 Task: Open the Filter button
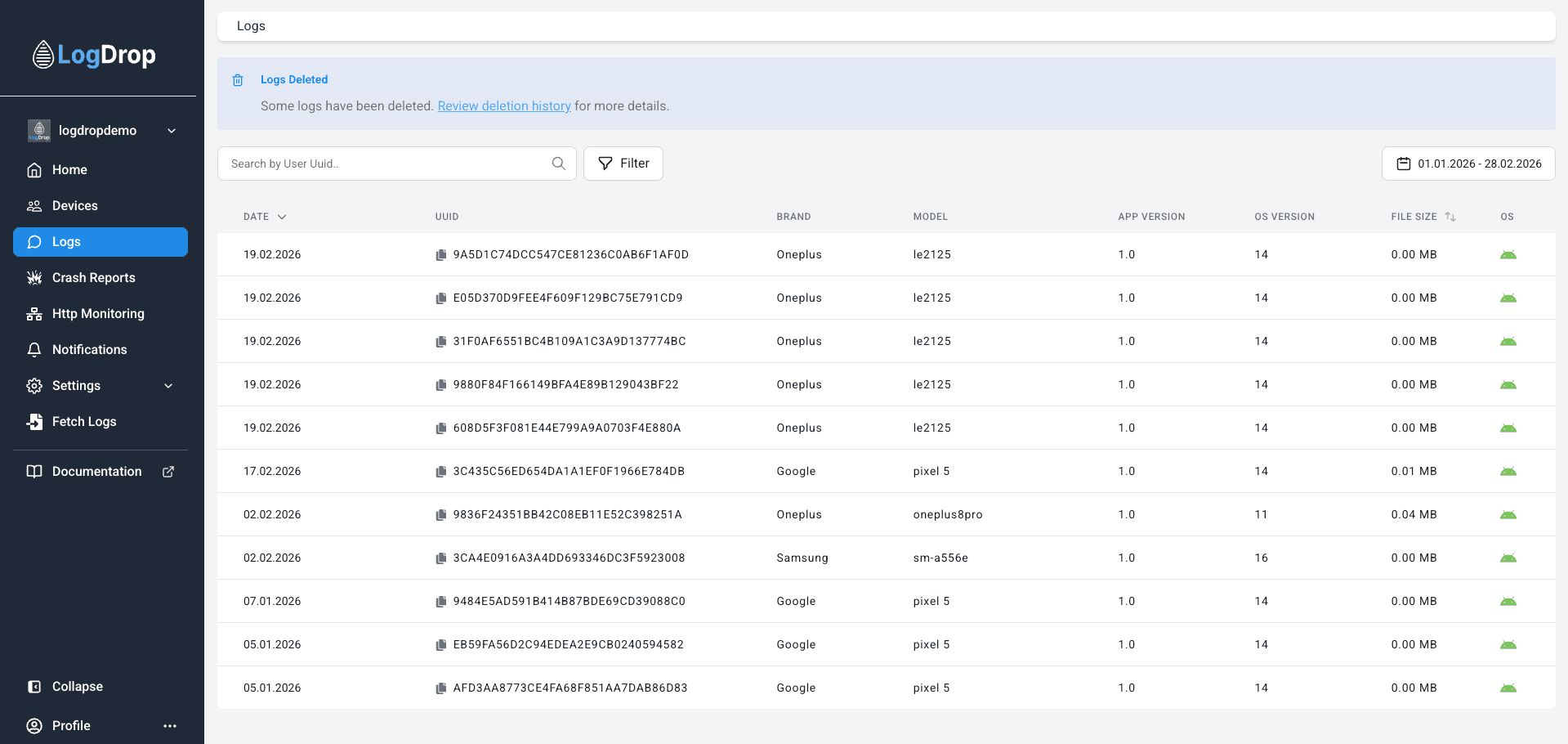(623, 164)
